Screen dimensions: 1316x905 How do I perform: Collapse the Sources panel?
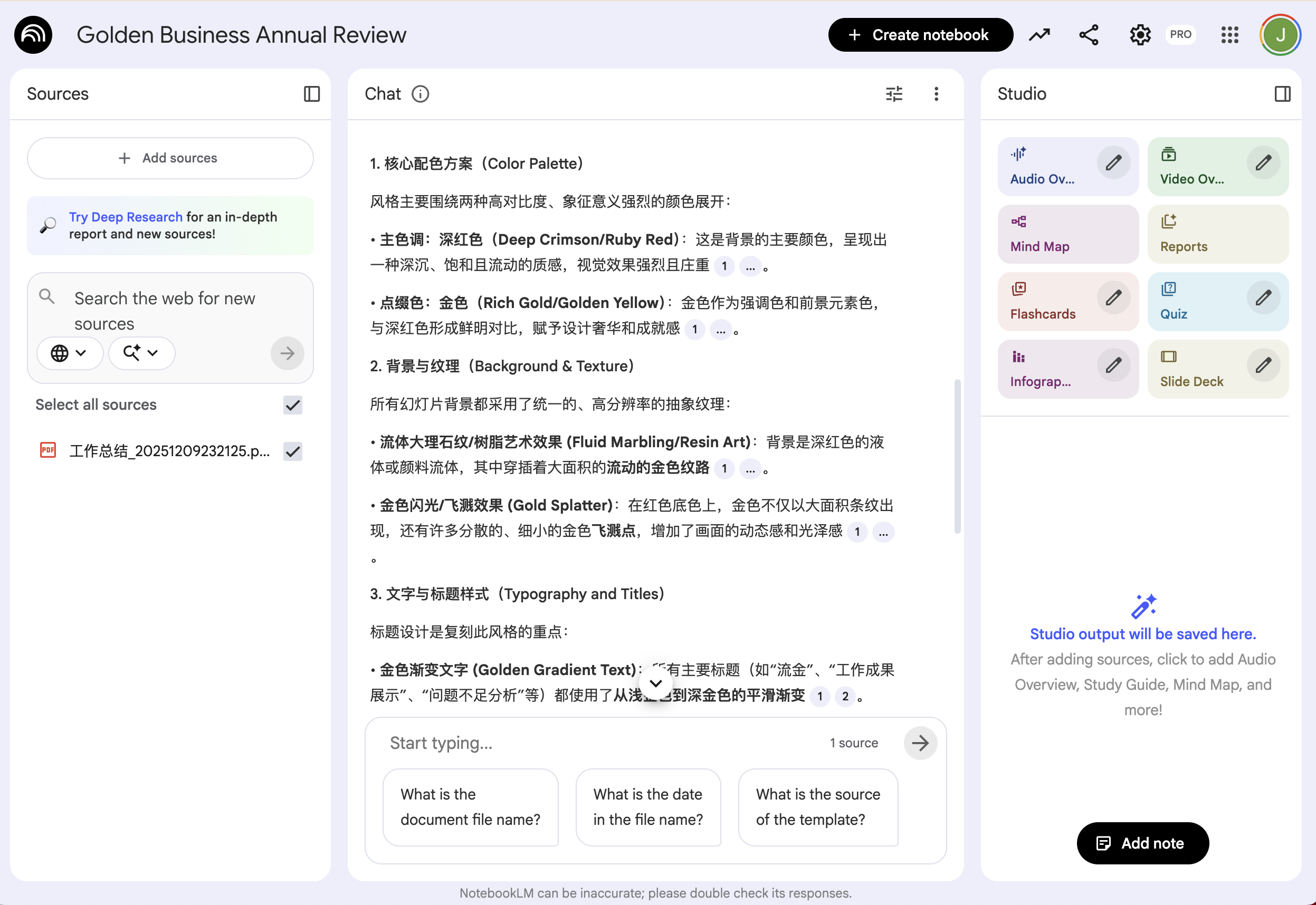point(311,93)
